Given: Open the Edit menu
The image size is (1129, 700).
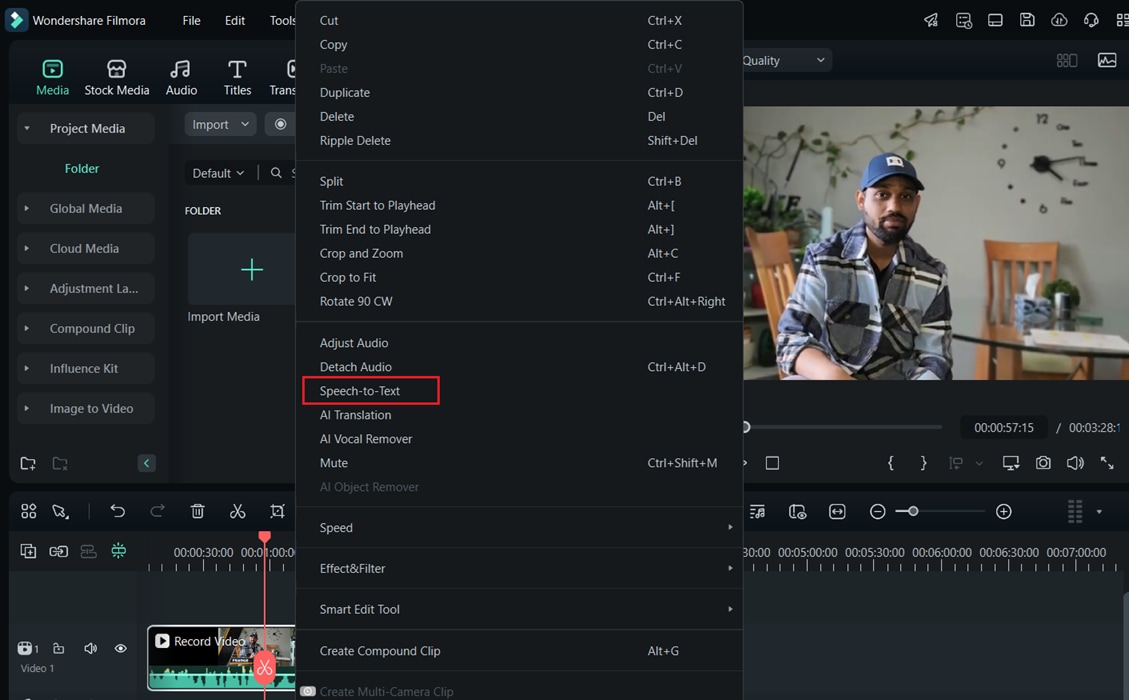Looking at the screenshot, I should coord(235,20).
